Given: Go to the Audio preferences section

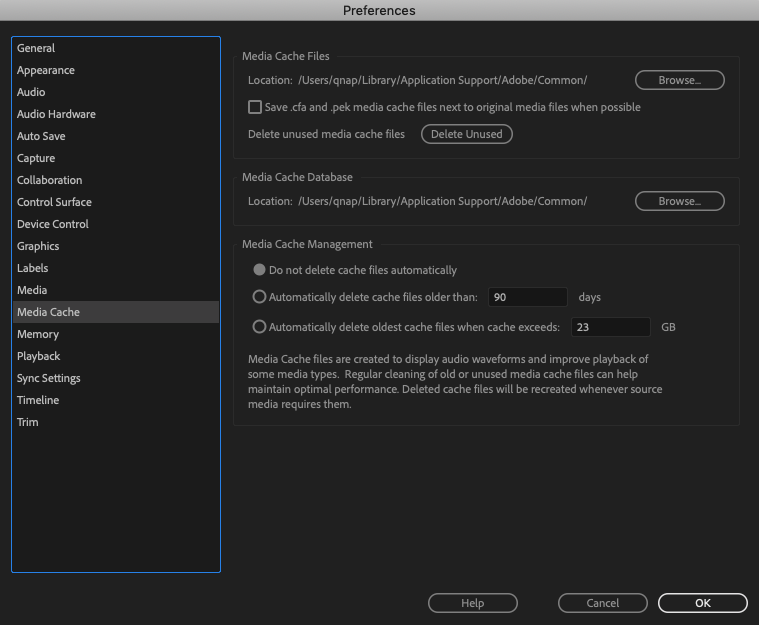Looking at the screenshot, I should click(x=116, y=92).
